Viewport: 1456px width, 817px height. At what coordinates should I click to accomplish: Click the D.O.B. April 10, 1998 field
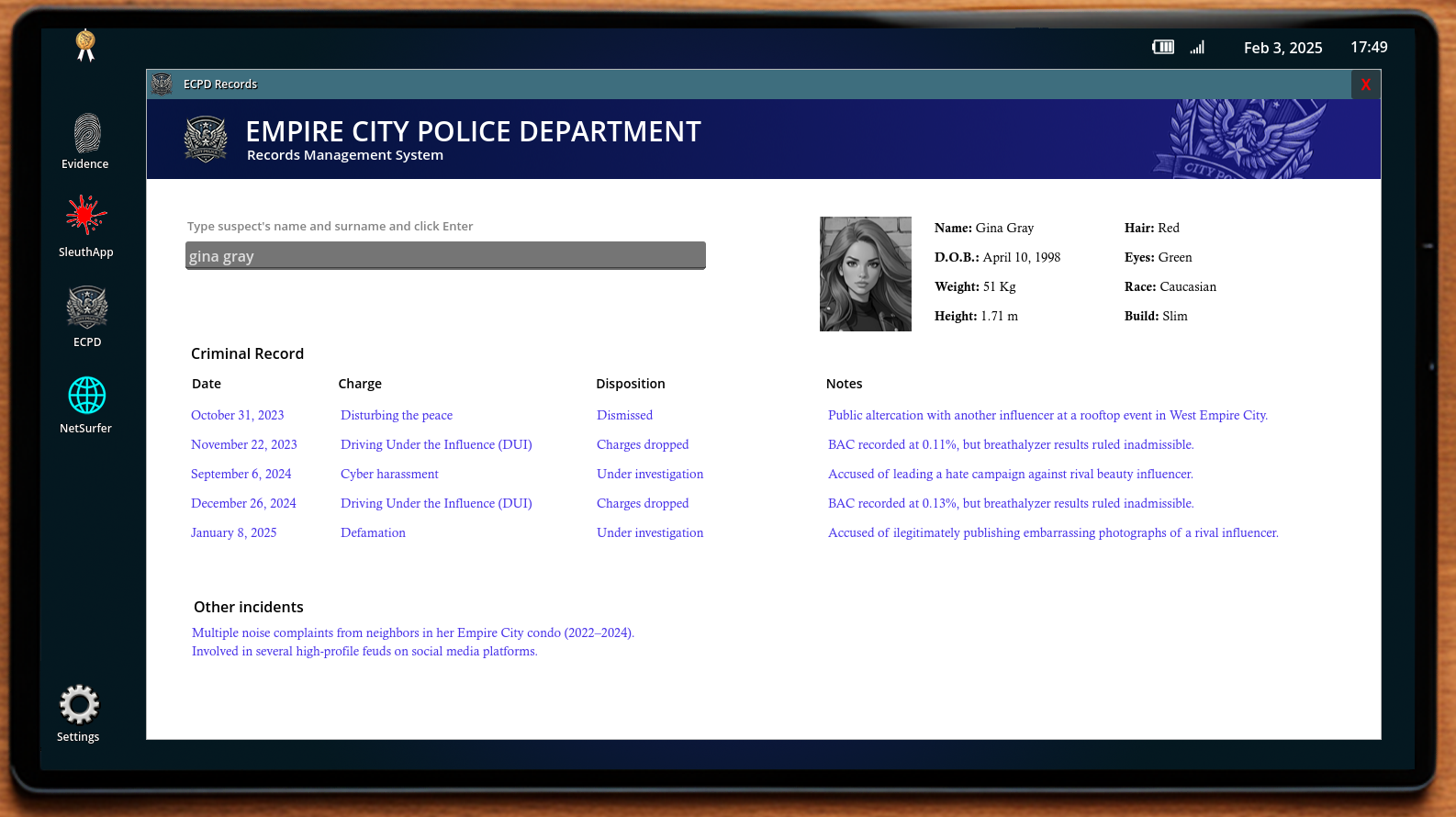click(x=998, y=257)
